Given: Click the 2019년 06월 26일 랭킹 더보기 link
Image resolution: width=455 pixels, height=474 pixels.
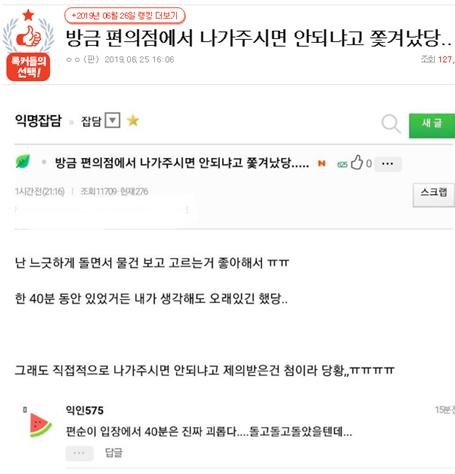Looking at the screenshot, I should point(125,16).
